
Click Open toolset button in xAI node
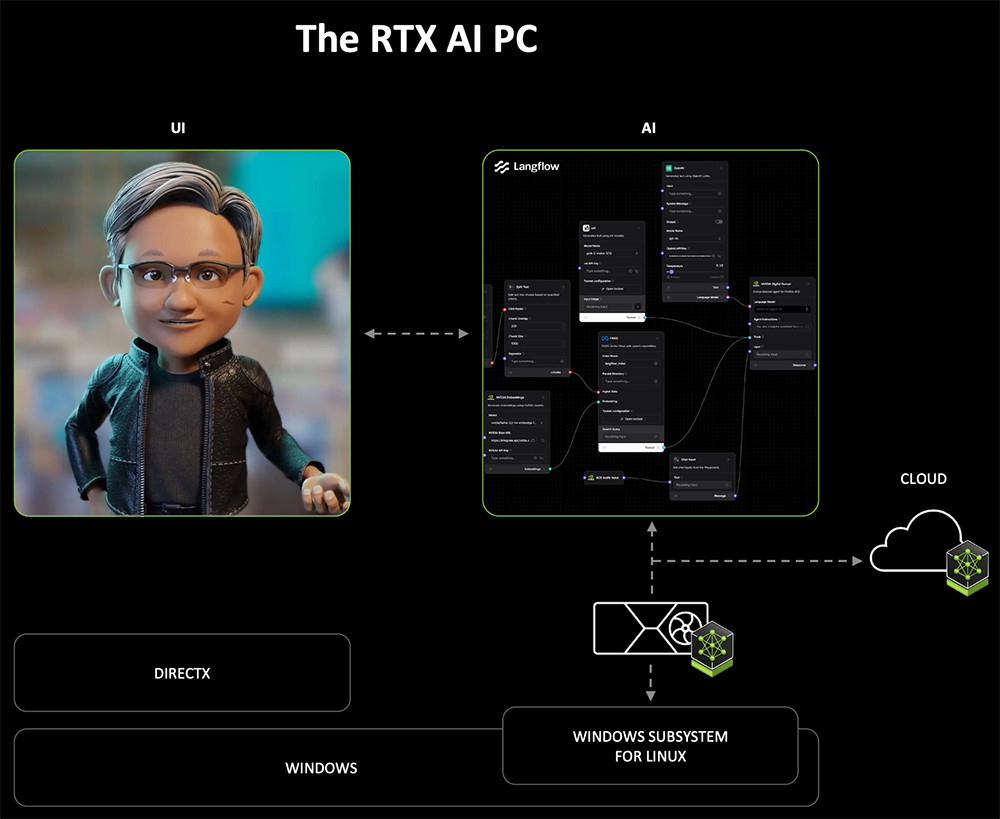[x=612, y=289]
